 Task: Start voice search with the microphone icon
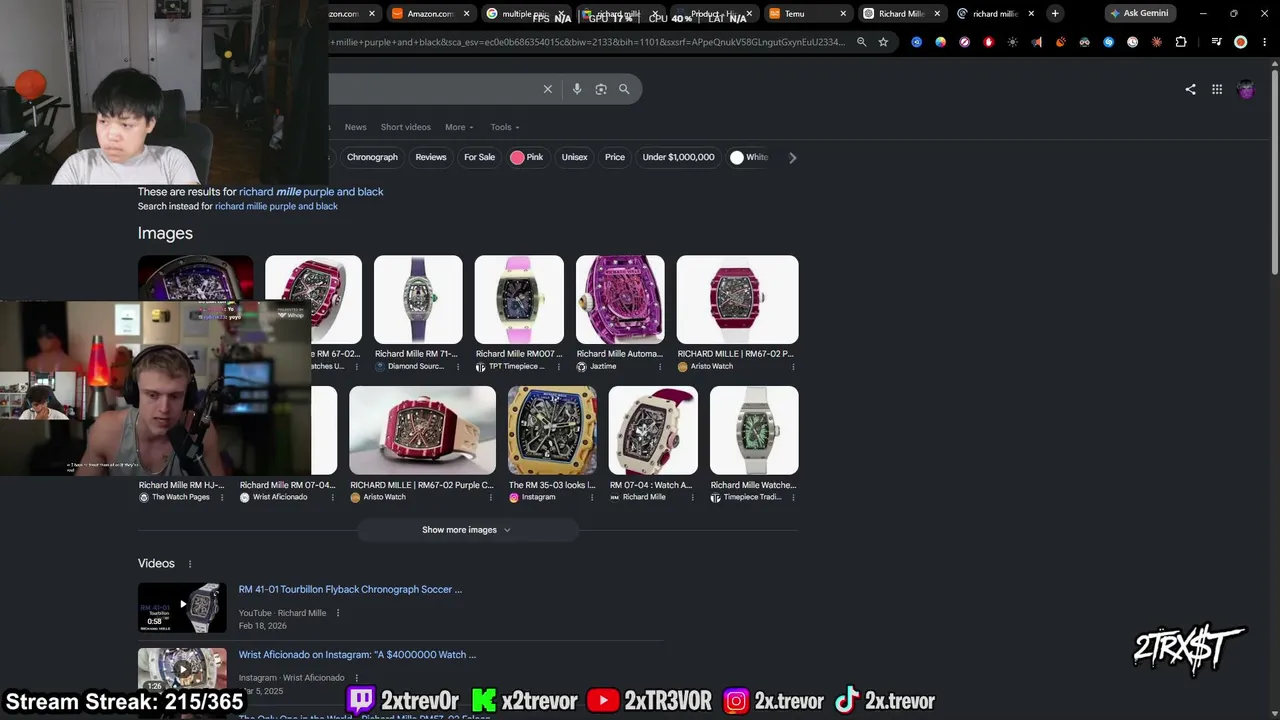[577, 89]
